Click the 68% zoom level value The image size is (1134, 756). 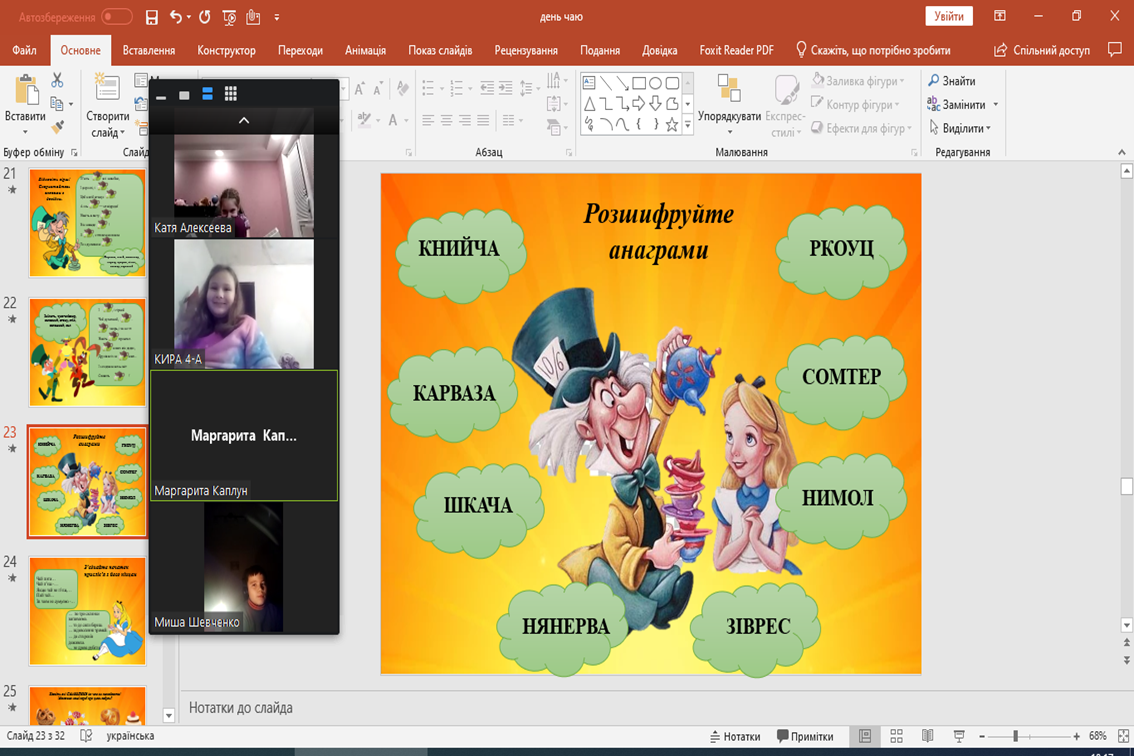(1097, 736)
